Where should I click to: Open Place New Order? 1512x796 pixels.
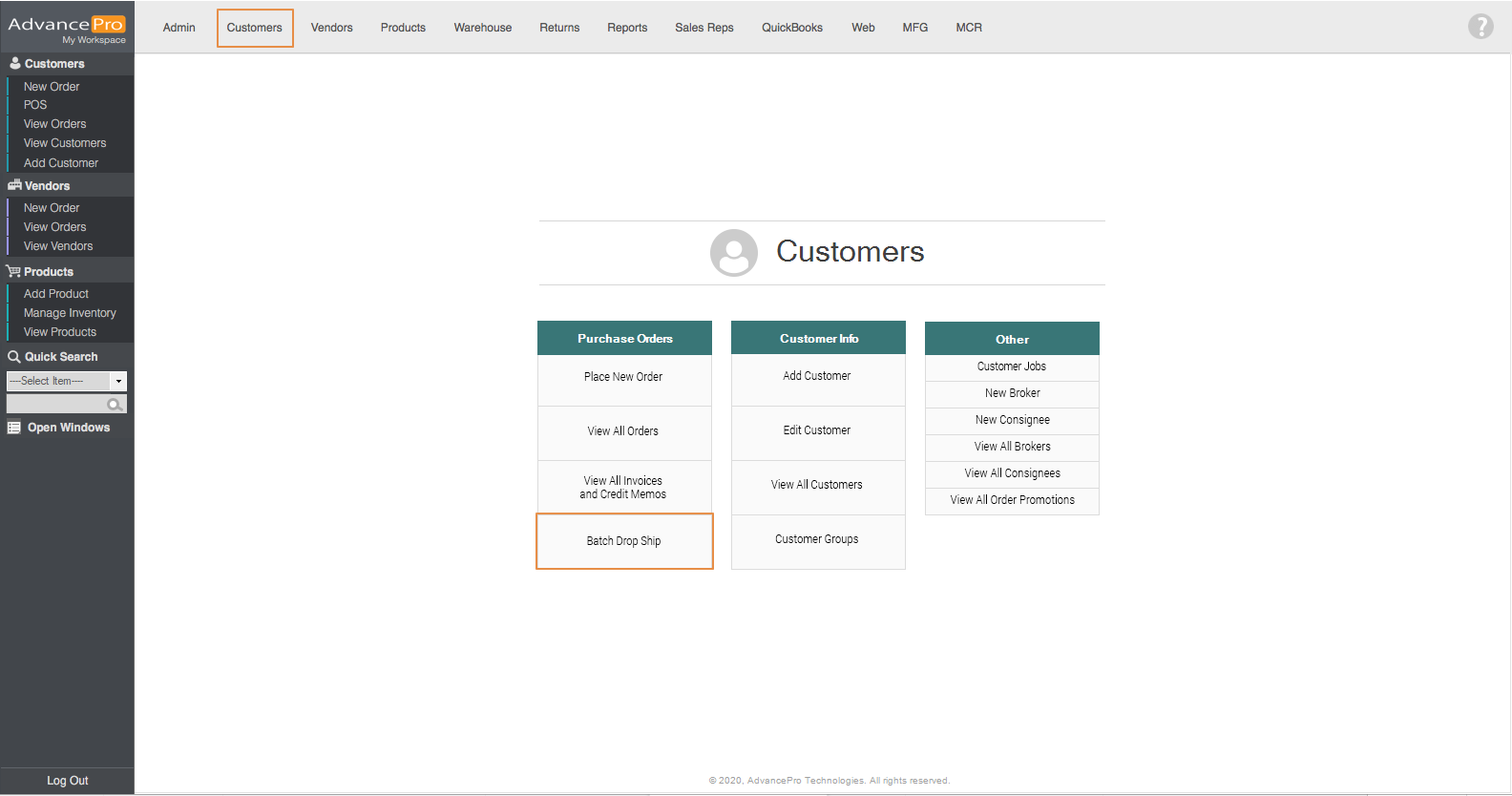click(x=623, y=377)
